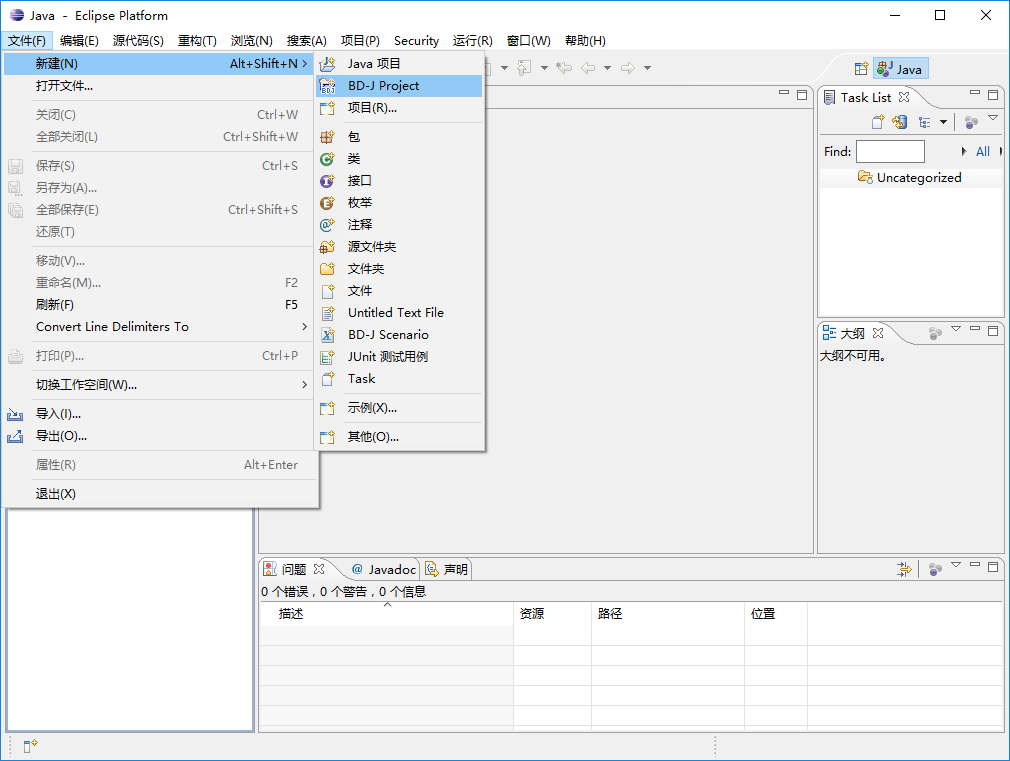This screenshot has width=1010, height=761.
Task: Click the 描述 column header
Action: click(386, 613)
